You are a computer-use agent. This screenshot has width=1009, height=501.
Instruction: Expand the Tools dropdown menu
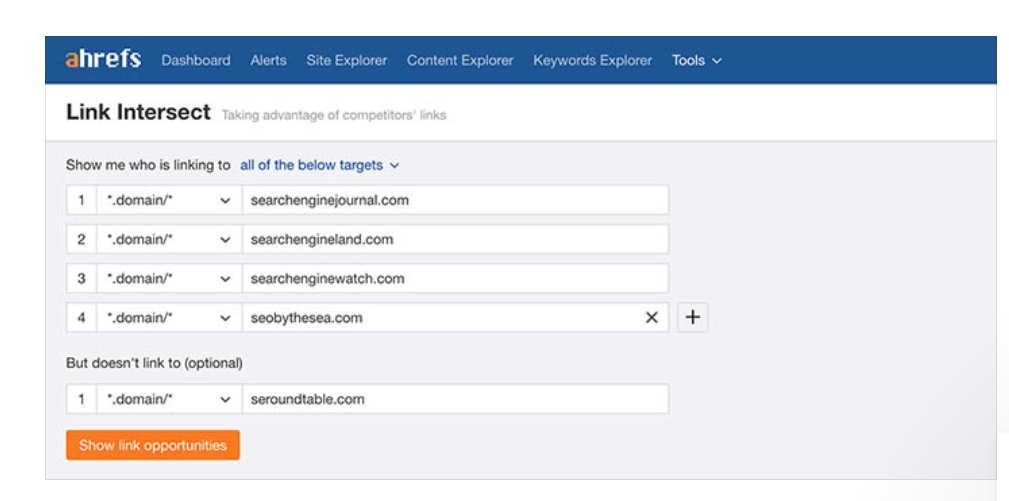tap(697, 60)
